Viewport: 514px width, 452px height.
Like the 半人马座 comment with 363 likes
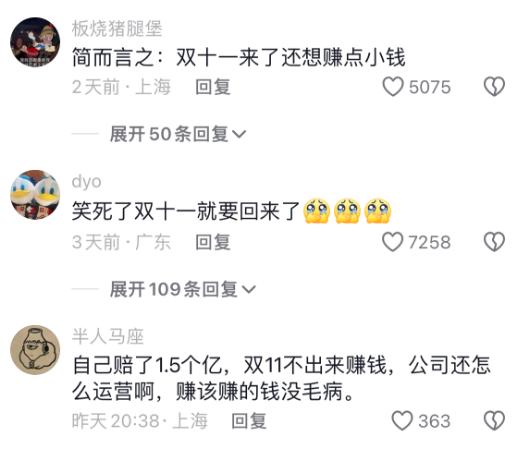pyautogui.click(x=402, y=420)
